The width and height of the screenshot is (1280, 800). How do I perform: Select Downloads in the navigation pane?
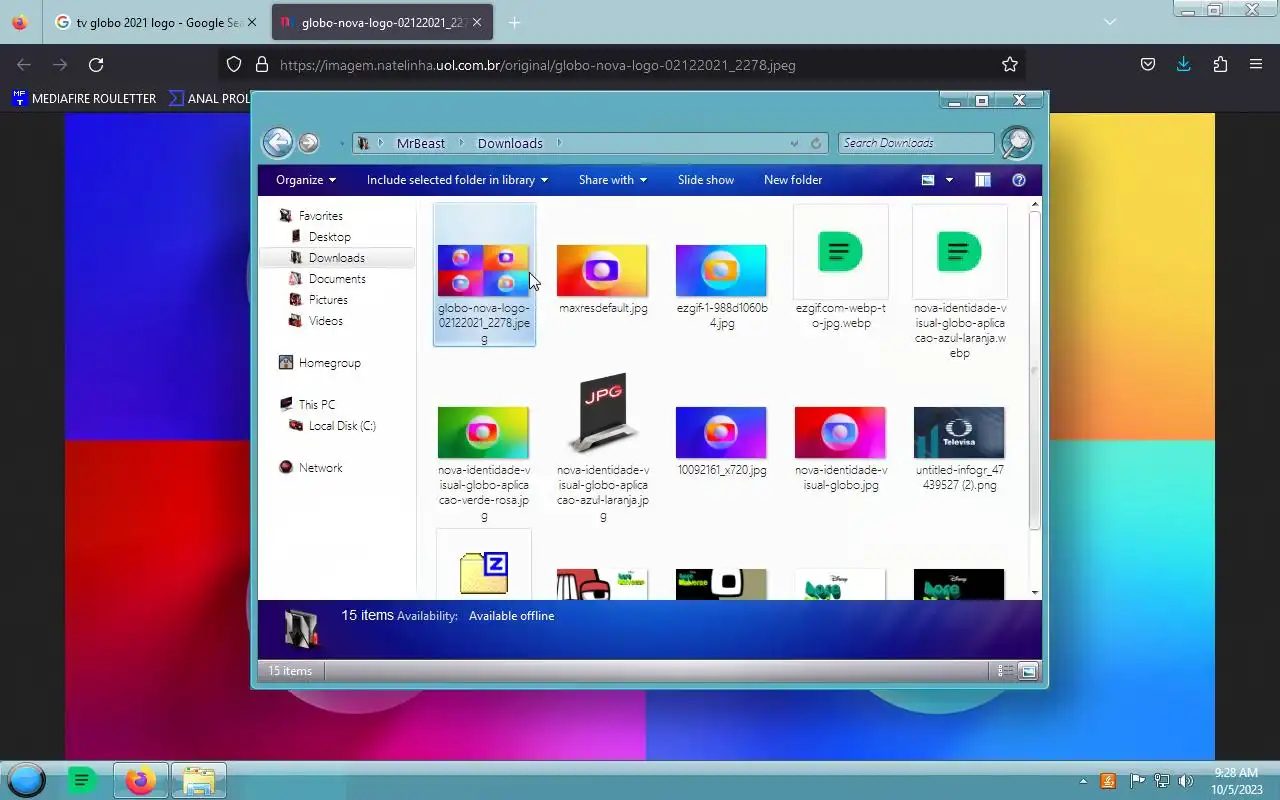[336, 258]
